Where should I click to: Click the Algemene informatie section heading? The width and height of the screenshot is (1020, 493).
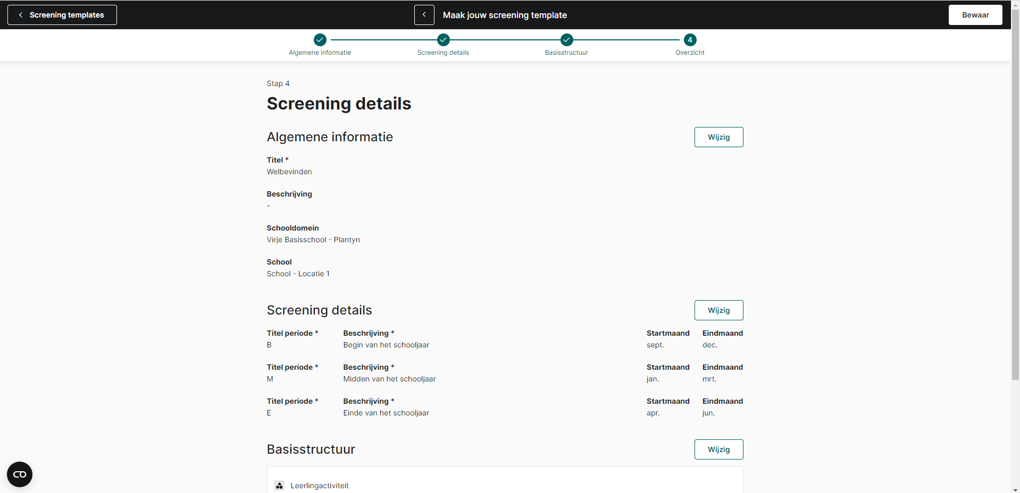tap(330, 137)
